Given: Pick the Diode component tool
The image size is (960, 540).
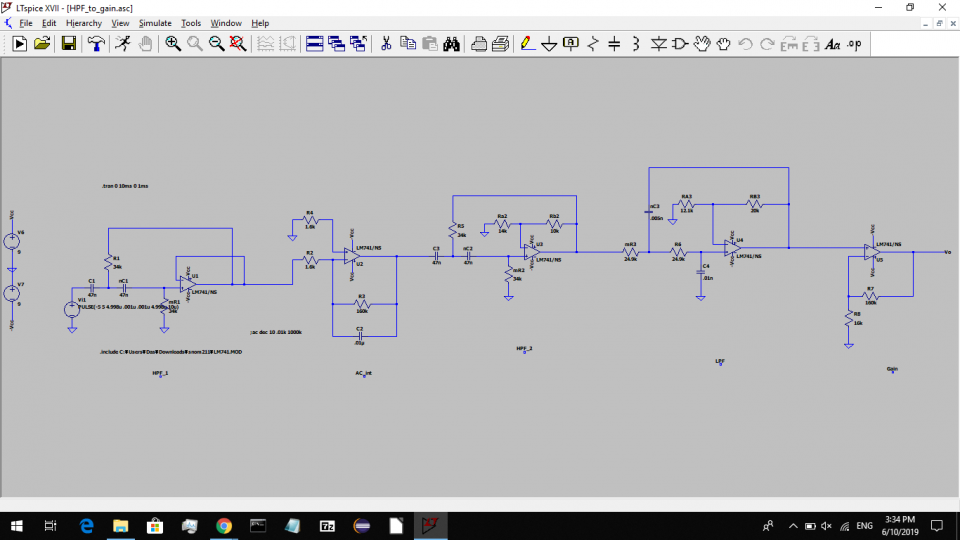Looking at the screenshot, I should click(659, 43).
